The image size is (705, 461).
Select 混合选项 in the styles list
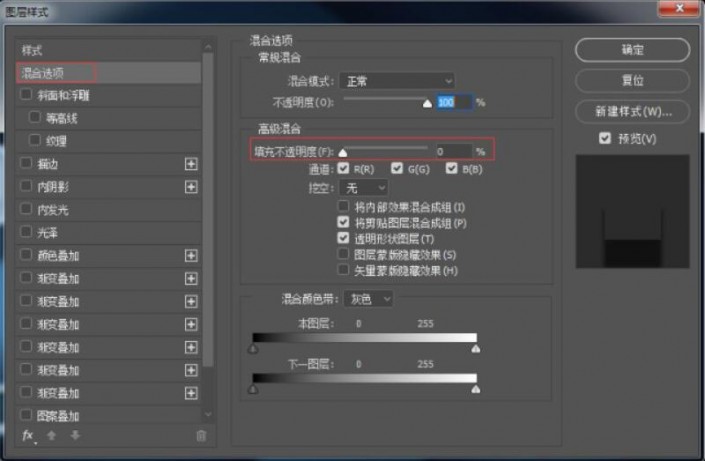(108, 73)
